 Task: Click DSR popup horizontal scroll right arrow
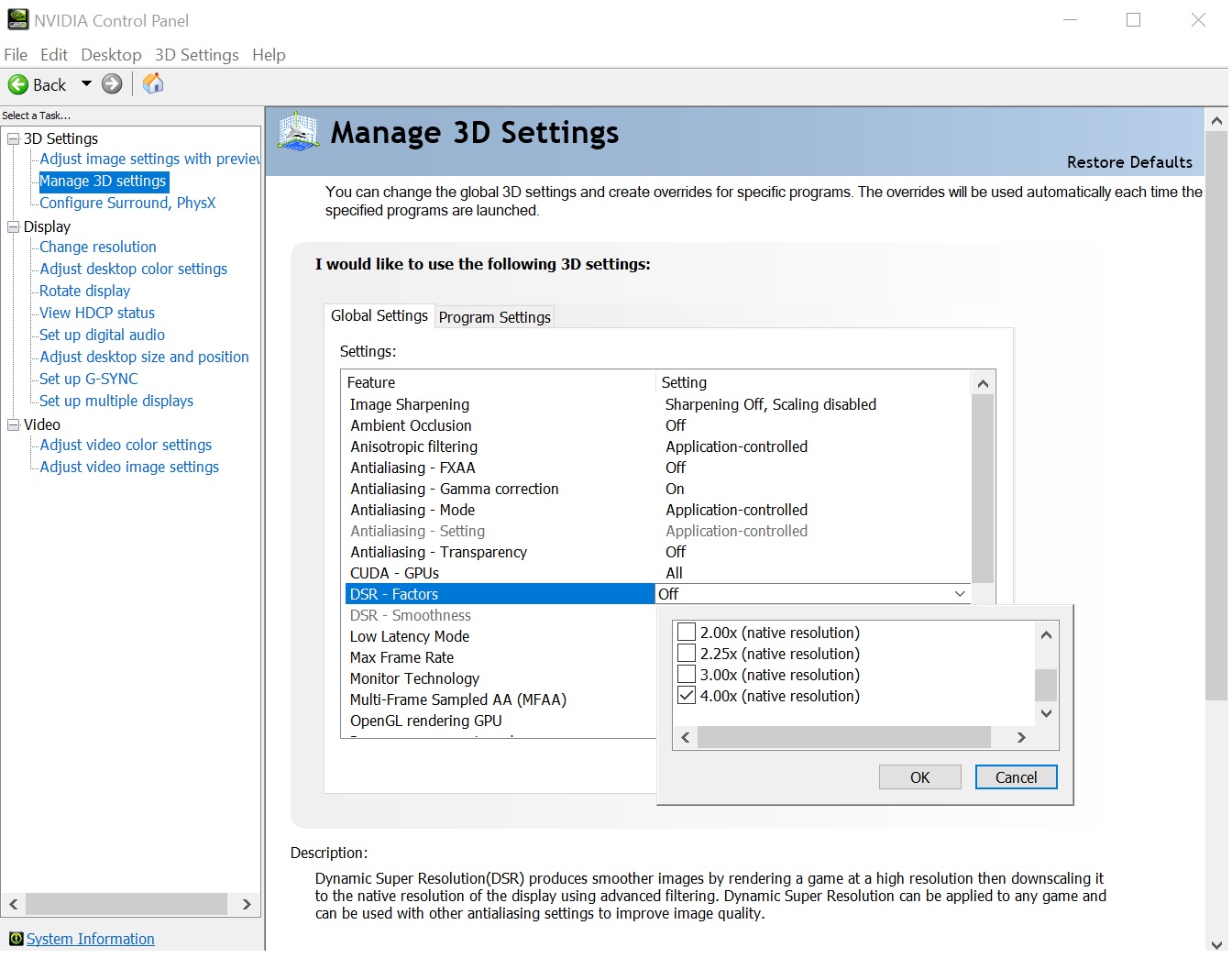1021,737
